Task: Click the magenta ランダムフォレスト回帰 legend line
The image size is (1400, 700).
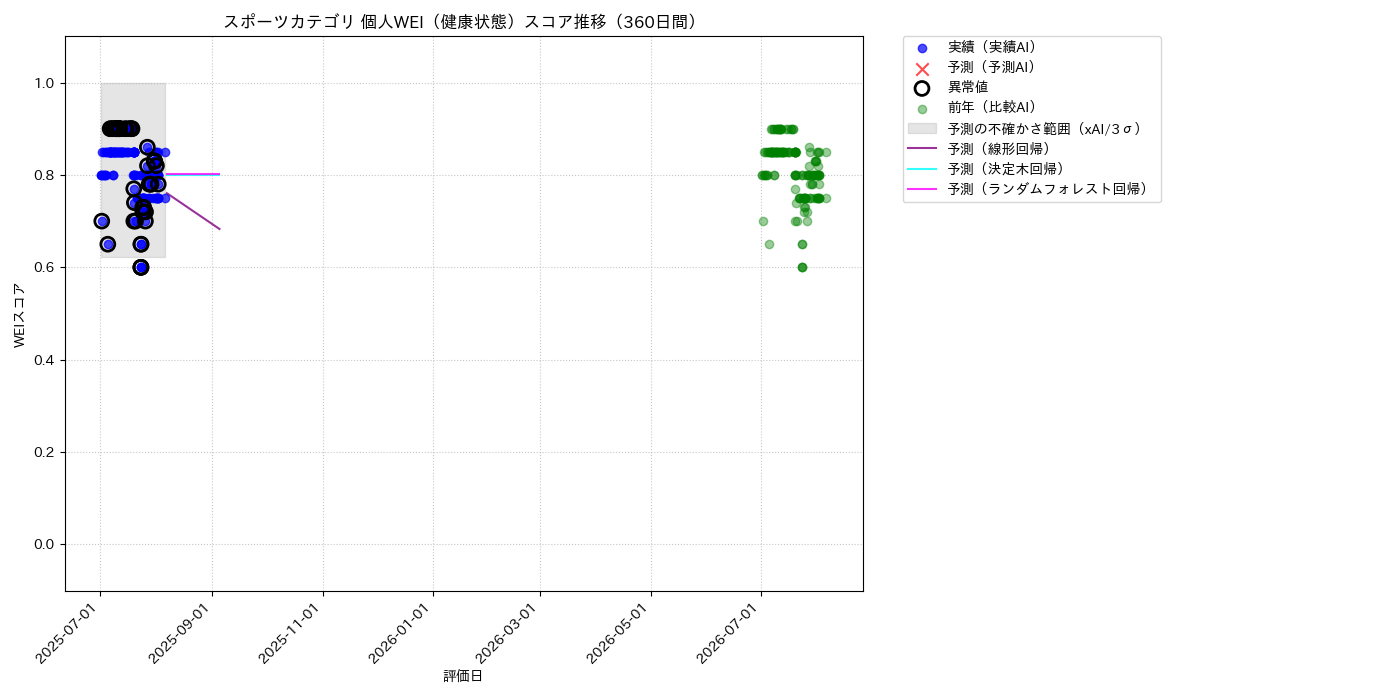Action: point(922,189)
